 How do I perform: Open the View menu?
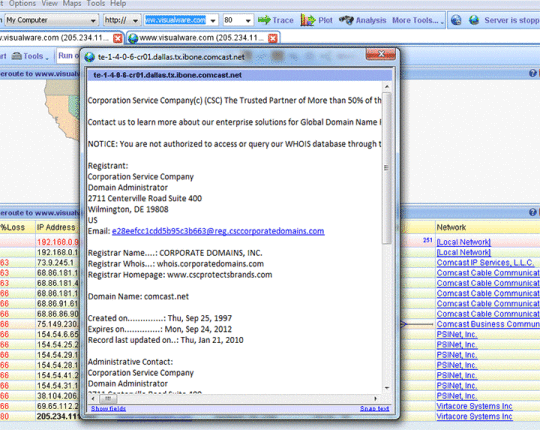tap(50, 3)
